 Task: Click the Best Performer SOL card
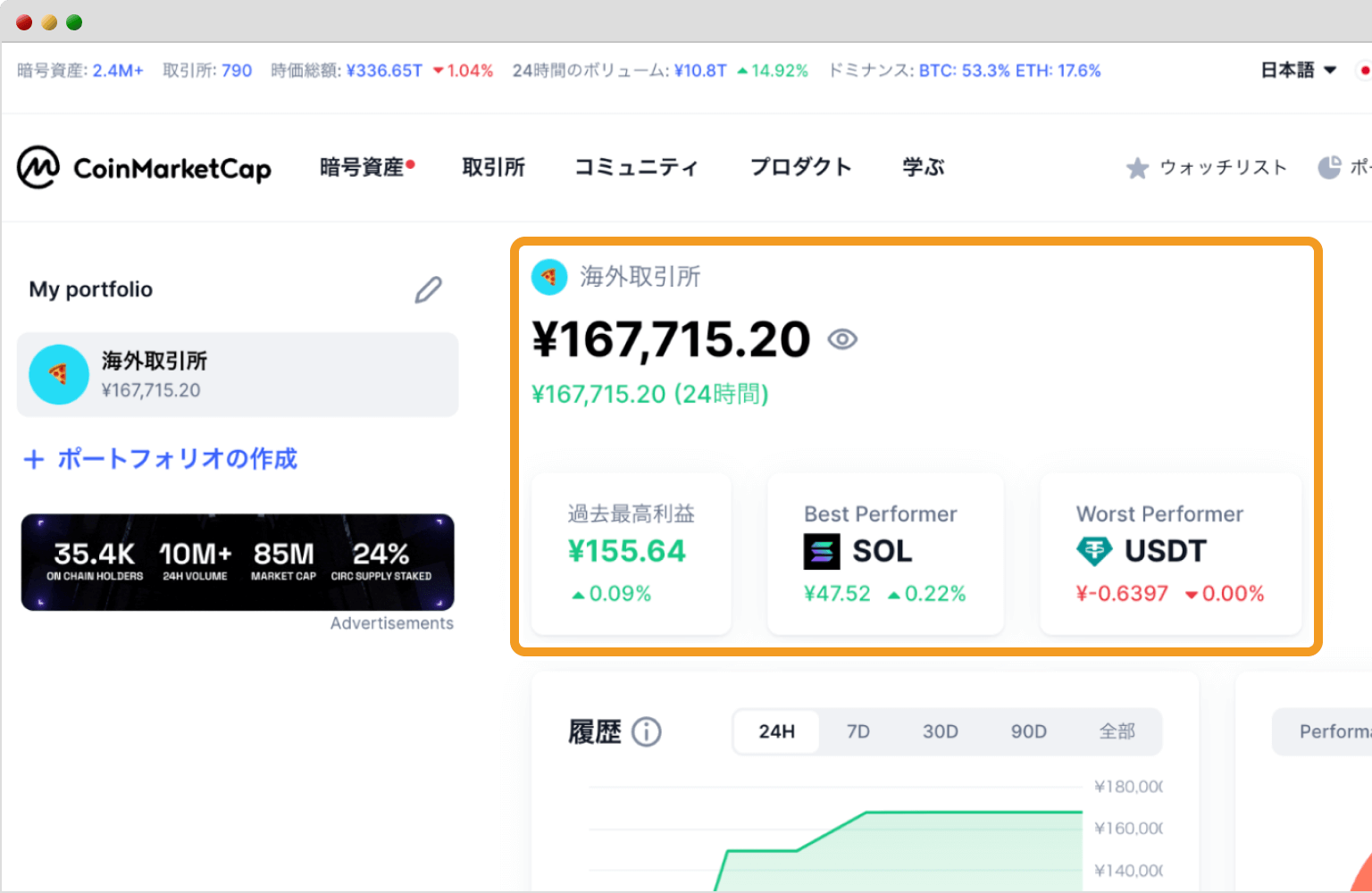pyautogui.click(x=885, y=555)
